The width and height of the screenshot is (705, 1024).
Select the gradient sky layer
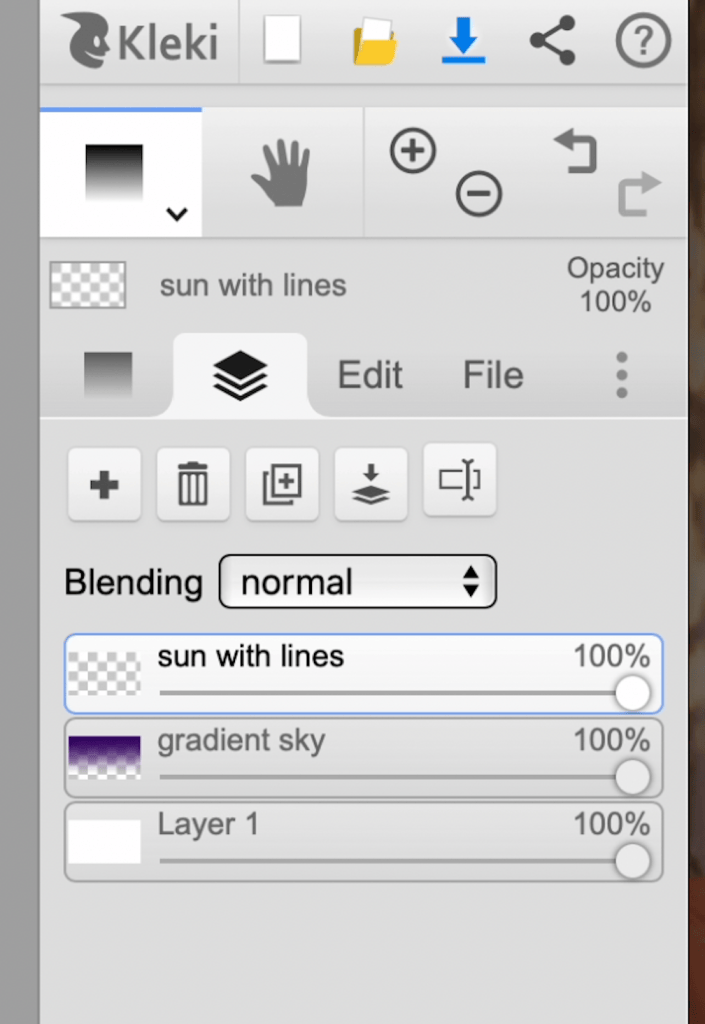click(364, 758)
